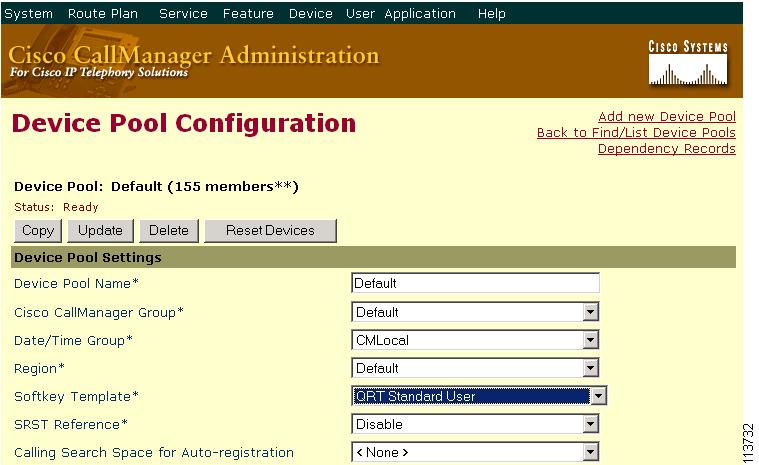Open the User menu
The height and width of the screenshot is (465, 759).
[x=360, y=14]
